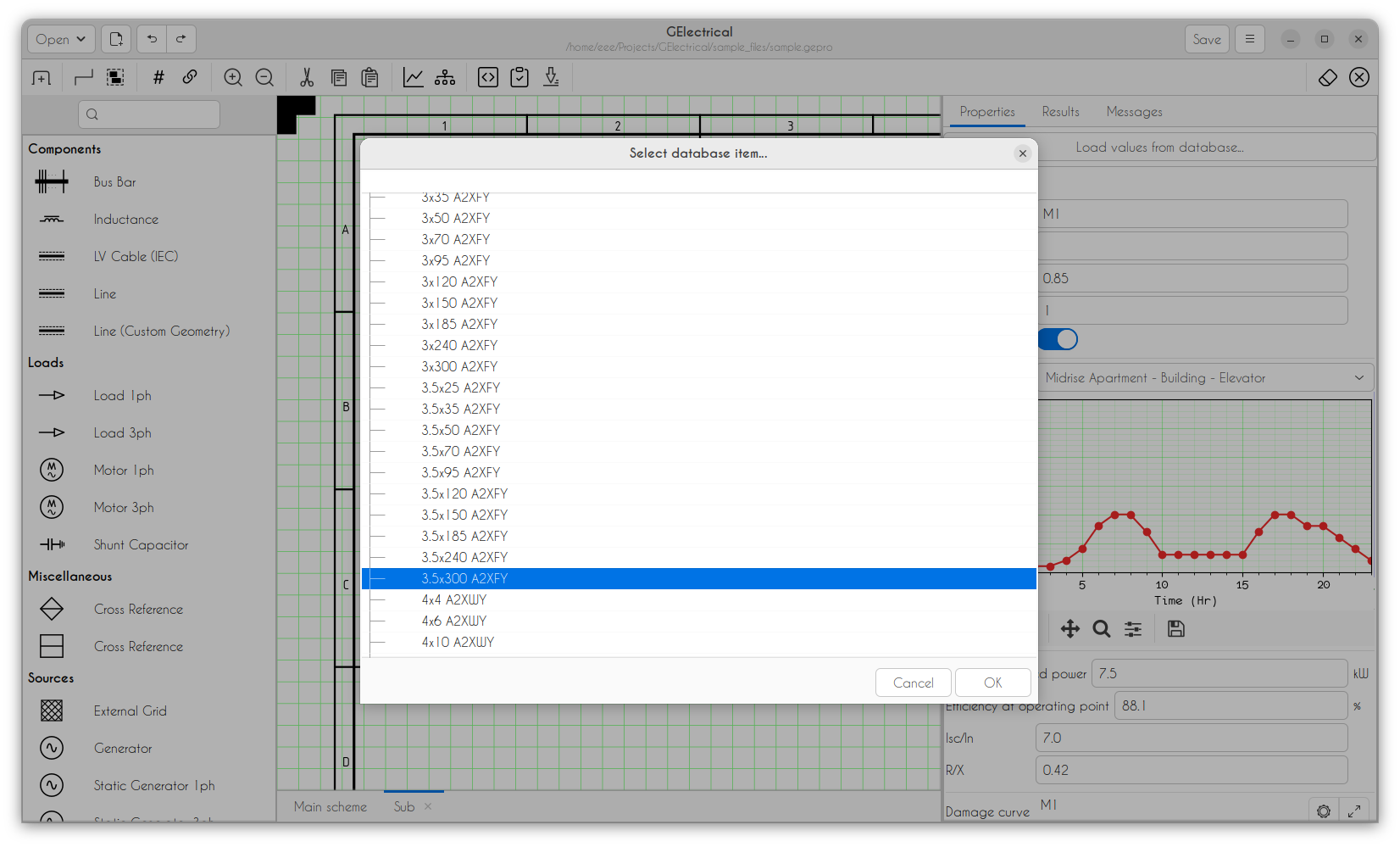Click the graph zoom magnifier icon
This screenshot has width=1400, height=847.
click(x=1102, y=629)
